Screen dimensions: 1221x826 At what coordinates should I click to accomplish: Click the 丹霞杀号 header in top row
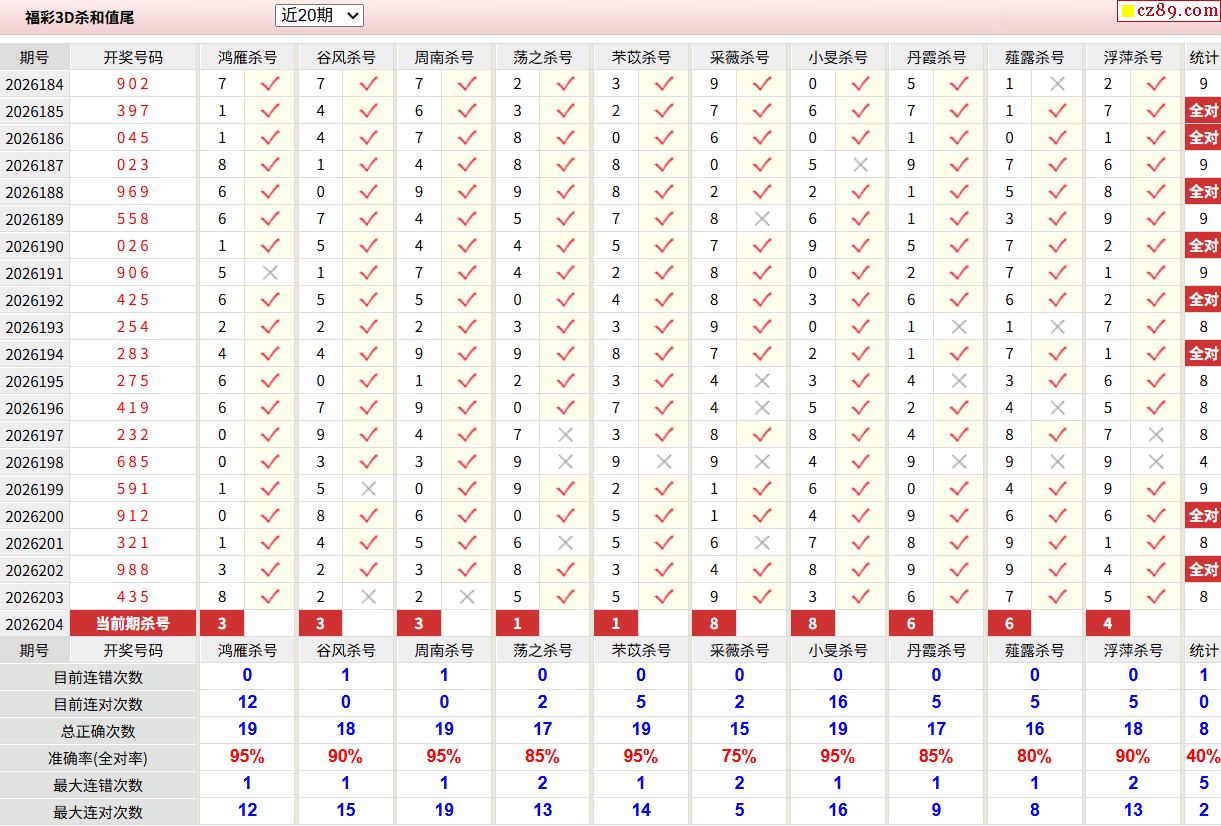pos(936,58)
